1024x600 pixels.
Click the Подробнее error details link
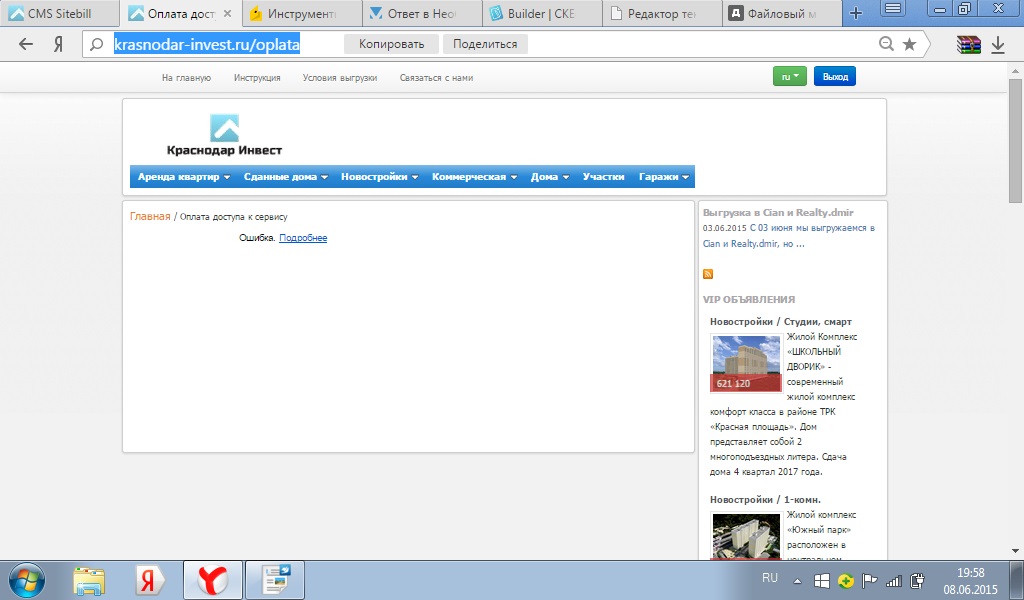pos(303,238)
